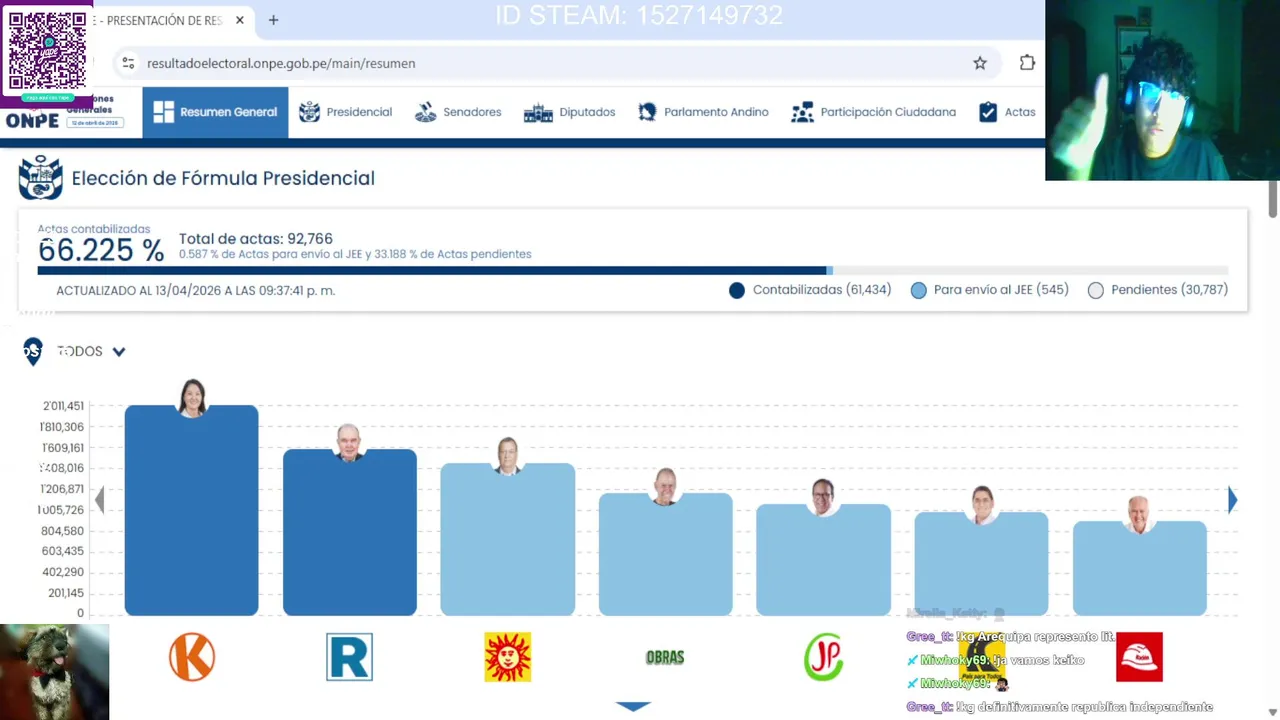
Task: Go to the Senadores section
Action: click(x=458, y=112)
